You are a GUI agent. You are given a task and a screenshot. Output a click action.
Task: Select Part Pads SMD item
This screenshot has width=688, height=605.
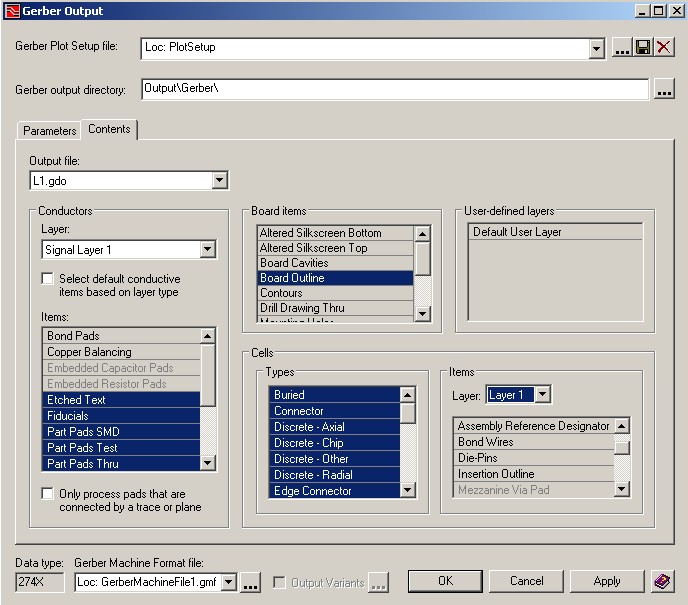pos(122,432)
